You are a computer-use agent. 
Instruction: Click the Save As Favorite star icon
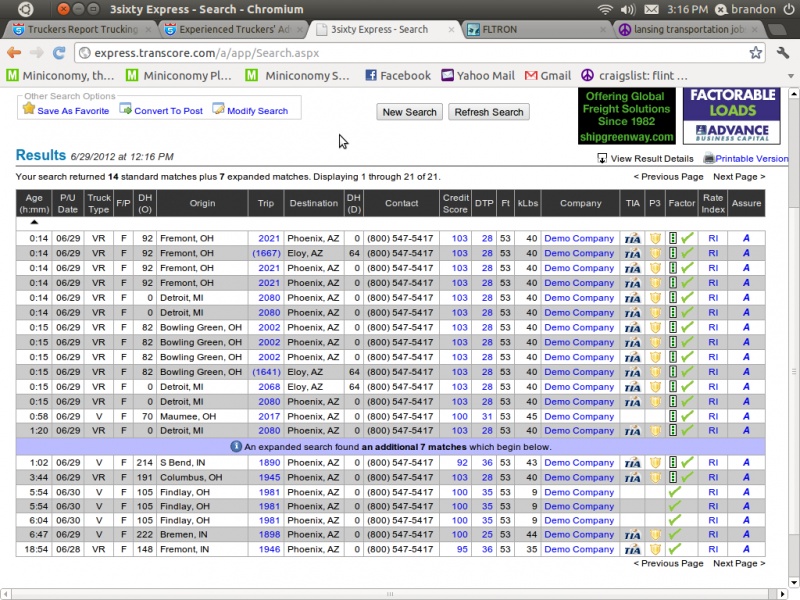point(29,110)
